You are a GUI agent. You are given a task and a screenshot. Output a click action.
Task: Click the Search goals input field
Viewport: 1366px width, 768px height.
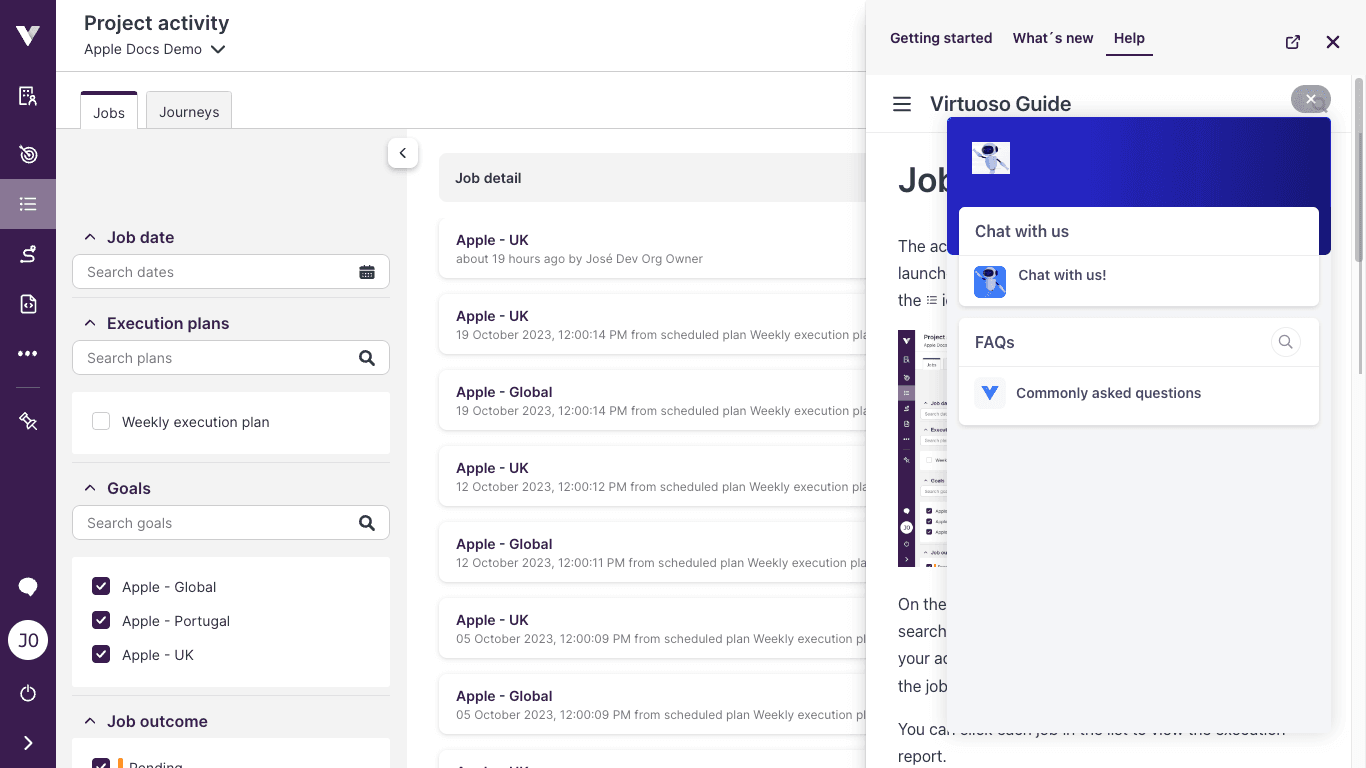(x=215, y=523)
